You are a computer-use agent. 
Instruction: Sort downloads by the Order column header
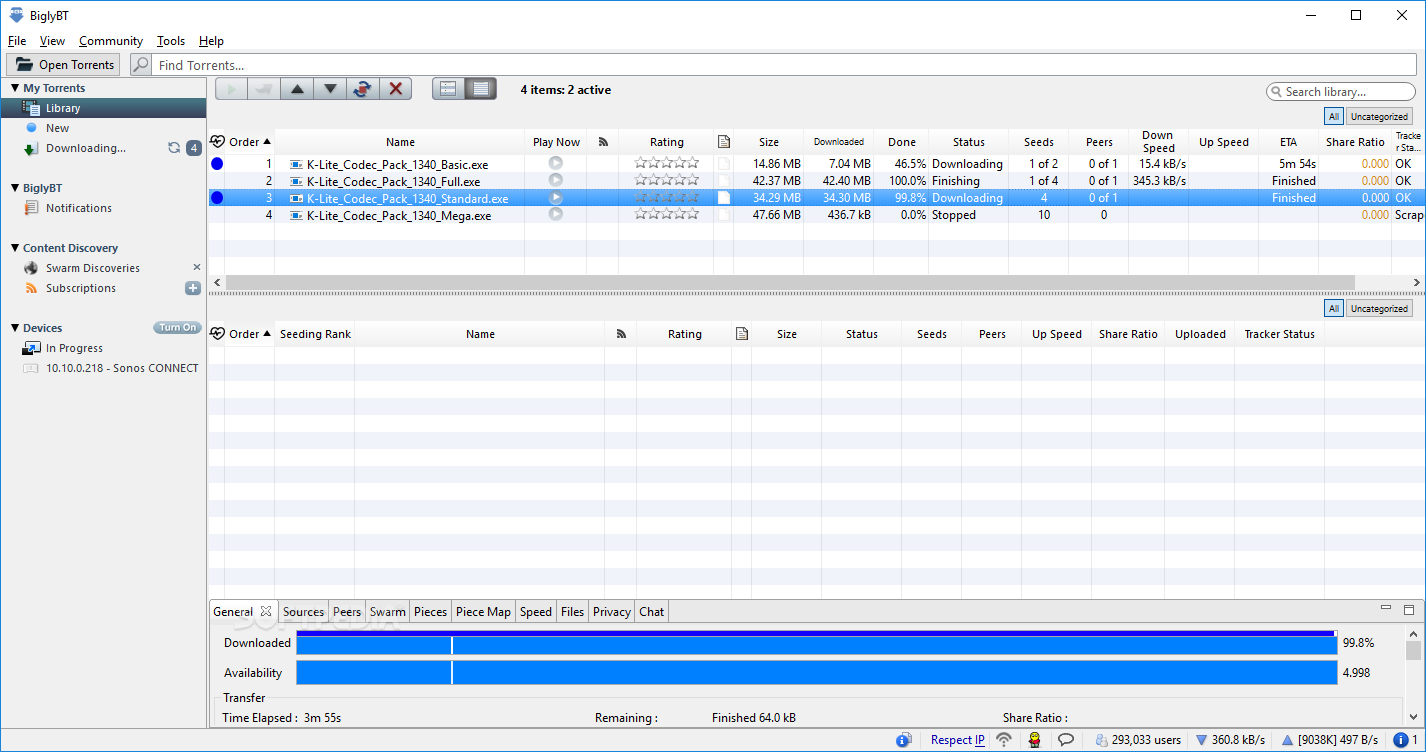249,142
